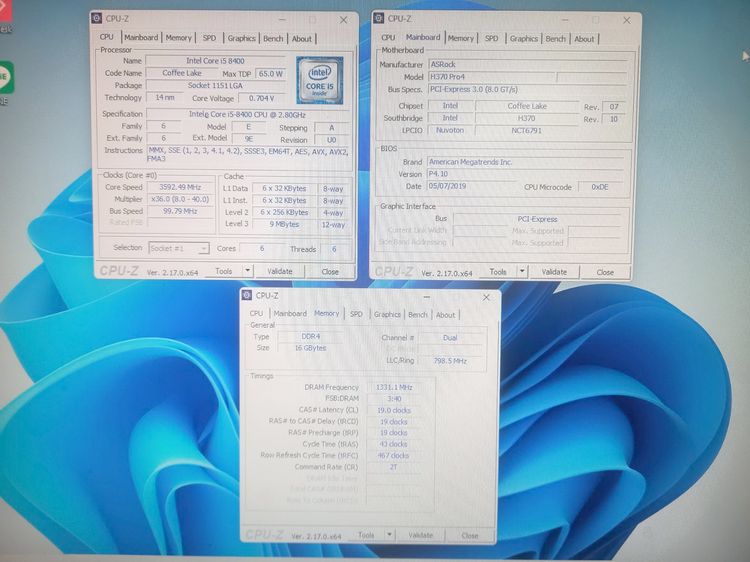Click the 0.704 V core voltage value
Screen dimensions: 750x562
(262, 98)
